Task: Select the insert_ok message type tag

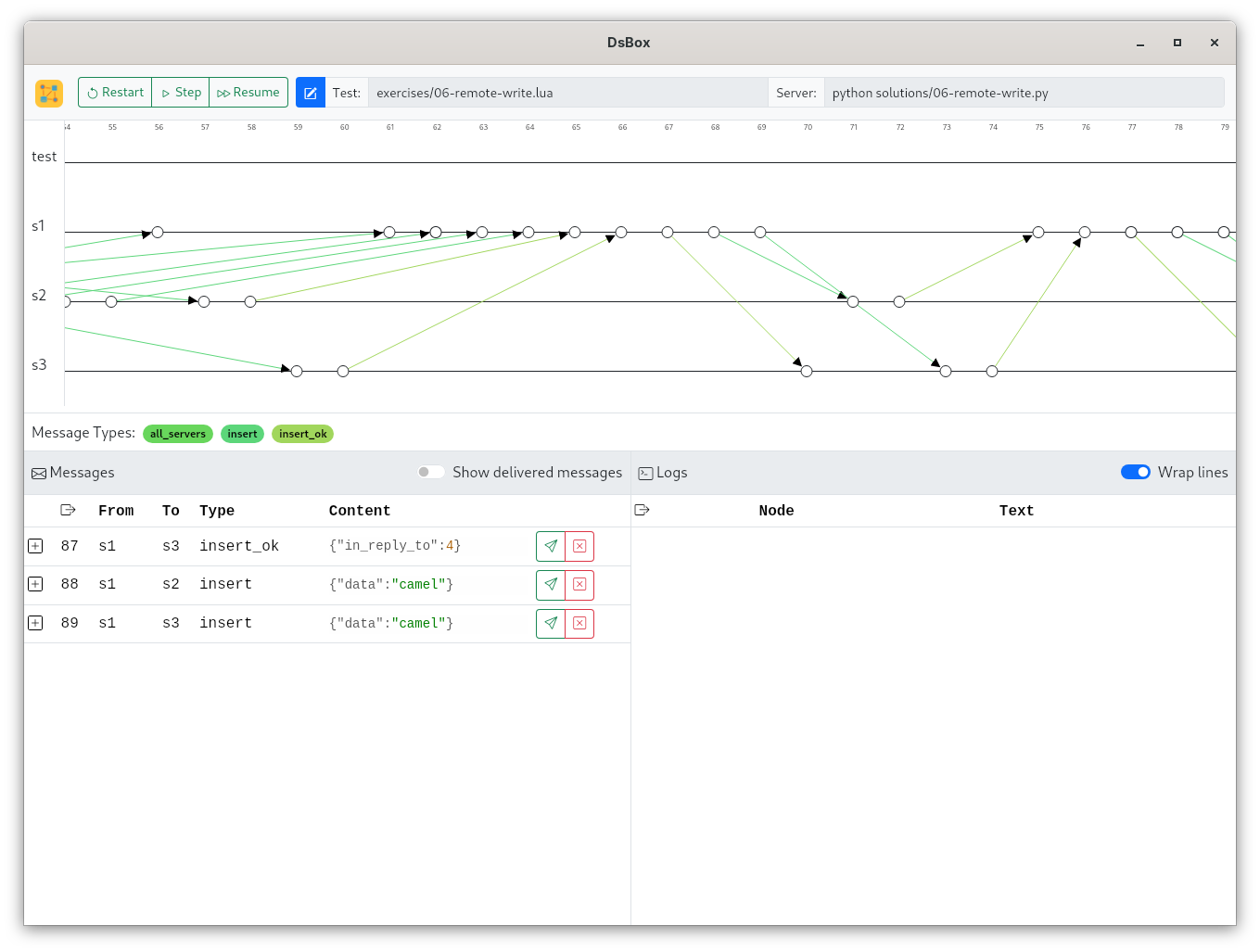Action: point(302,434)
